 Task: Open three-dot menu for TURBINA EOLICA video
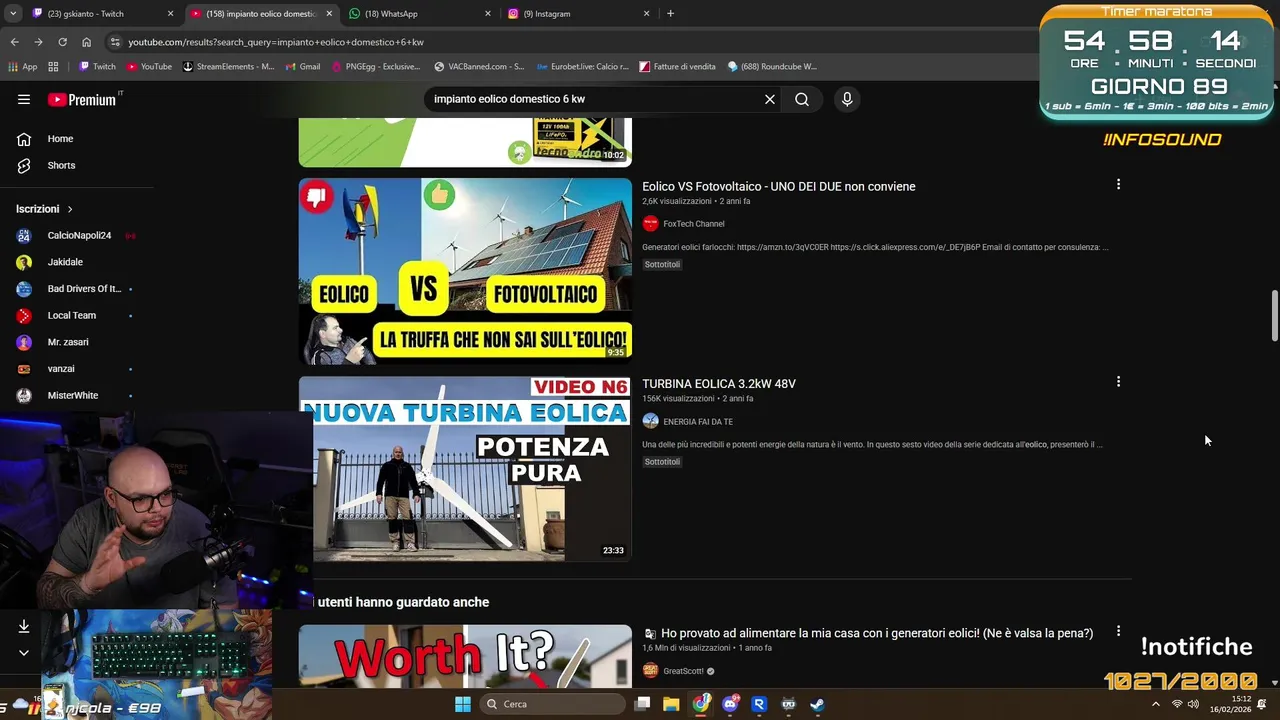[1118, 381]
